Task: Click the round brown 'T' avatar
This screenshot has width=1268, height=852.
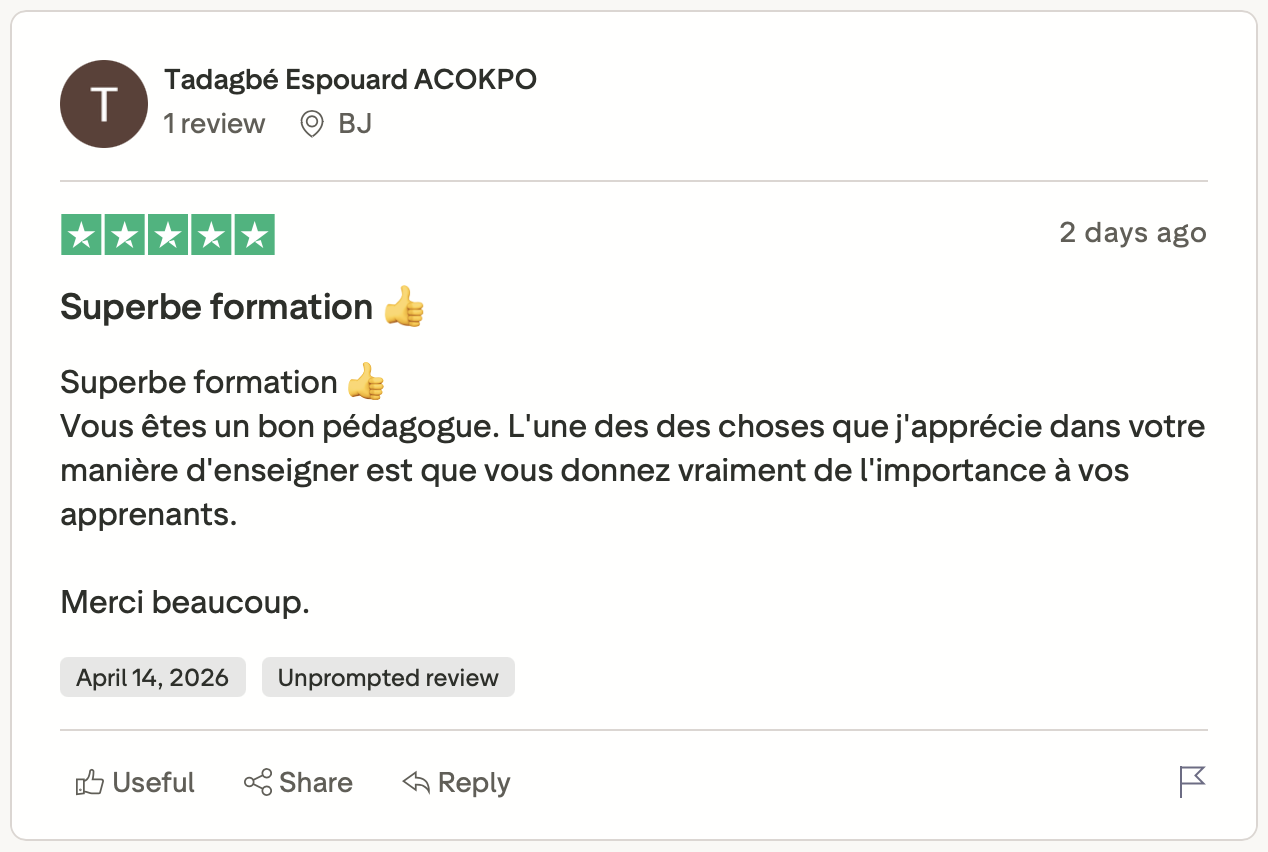Action: tap(104, 104)
